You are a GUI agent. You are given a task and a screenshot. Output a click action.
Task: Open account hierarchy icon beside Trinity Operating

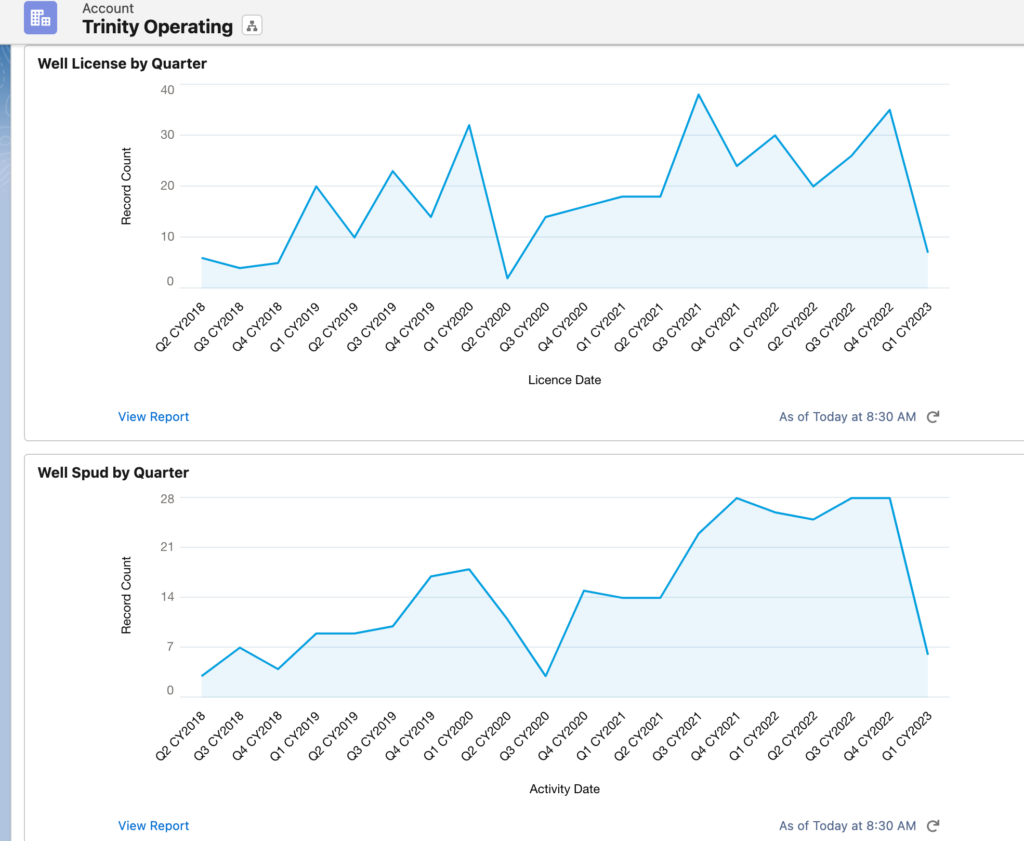(x=252, y=27)
